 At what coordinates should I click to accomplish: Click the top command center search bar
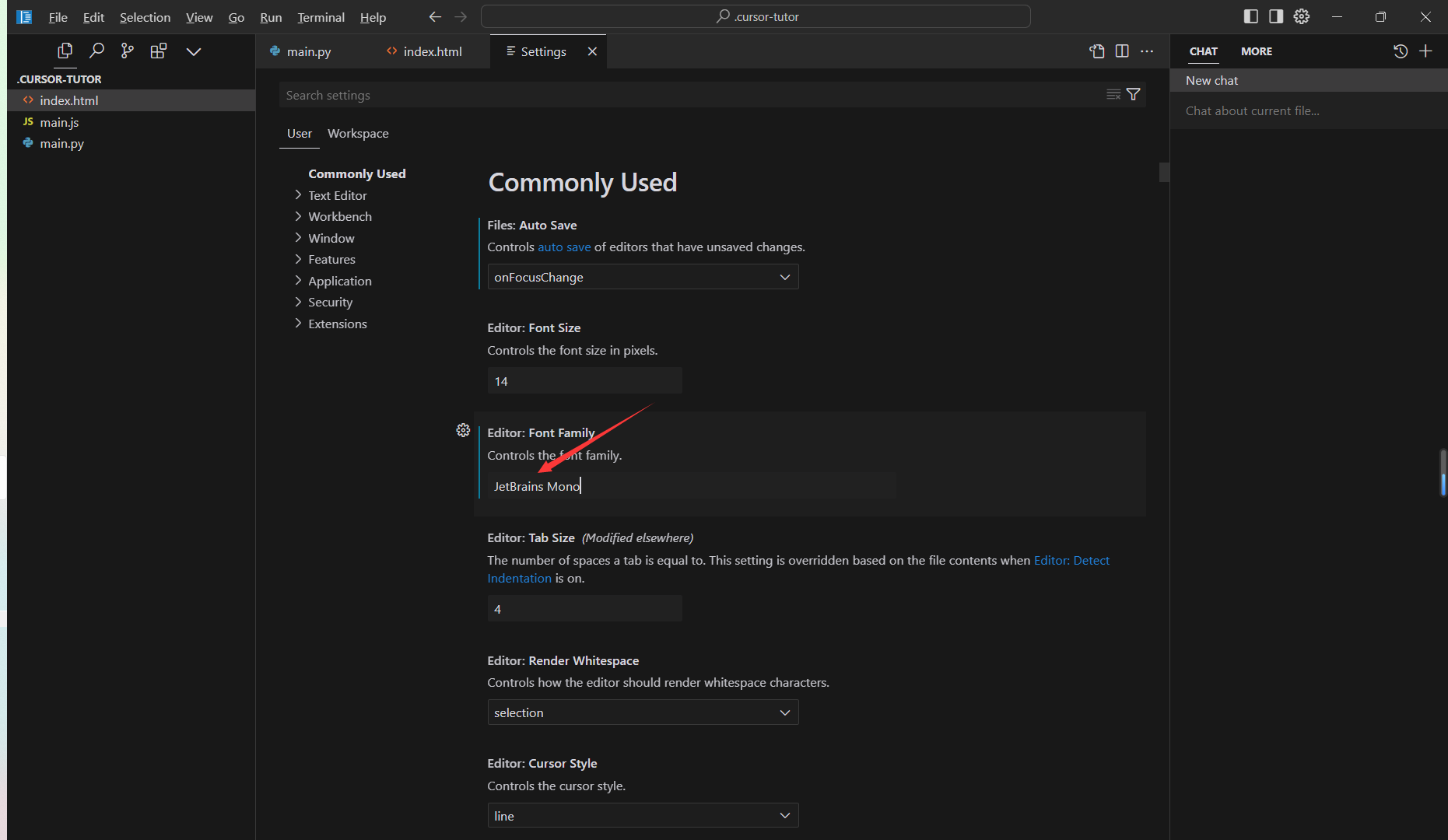[756, 16]
